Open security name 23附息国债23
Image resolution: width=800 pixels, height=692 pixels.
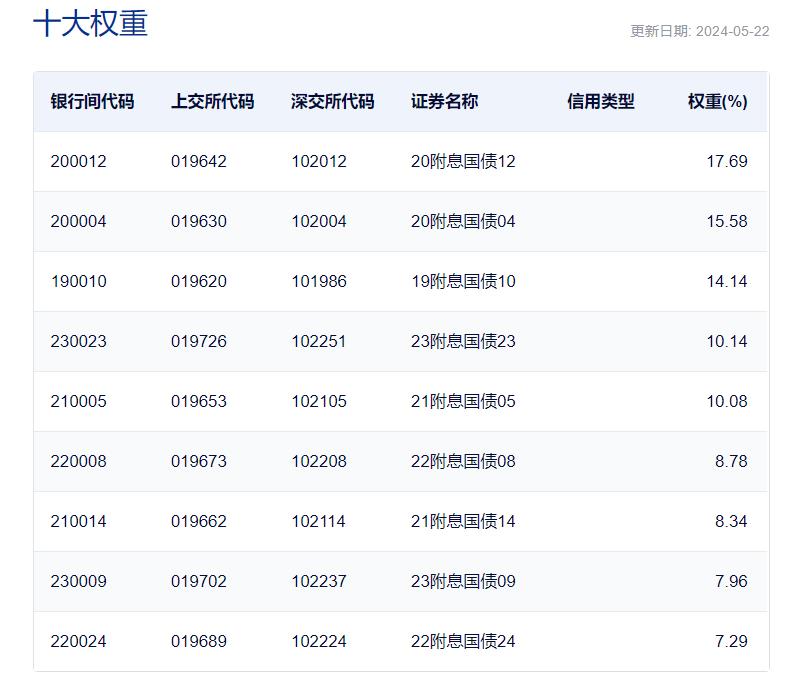tap(463, 341)
